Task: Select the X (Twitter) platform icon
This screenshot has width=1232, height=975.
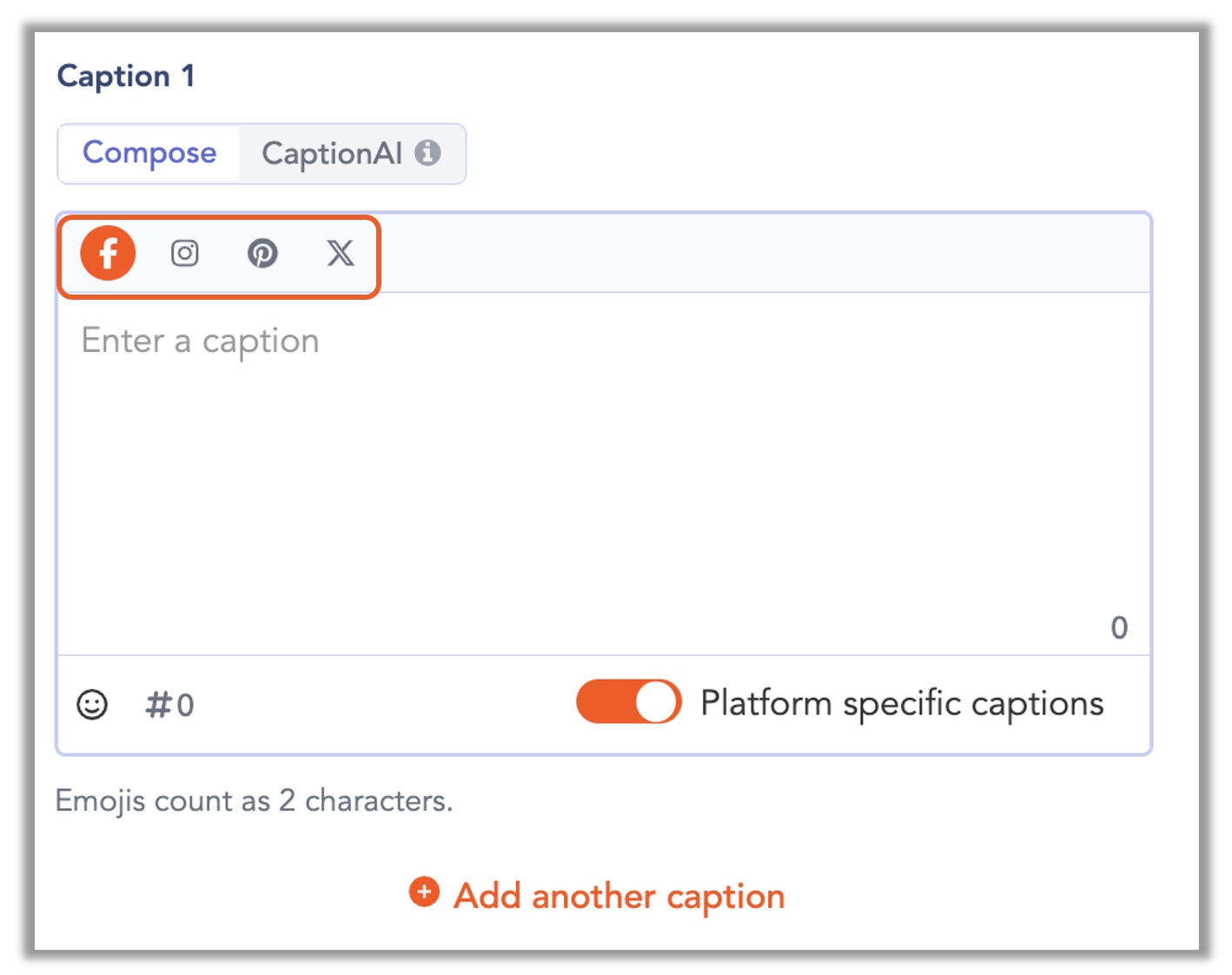Action: 340,253
